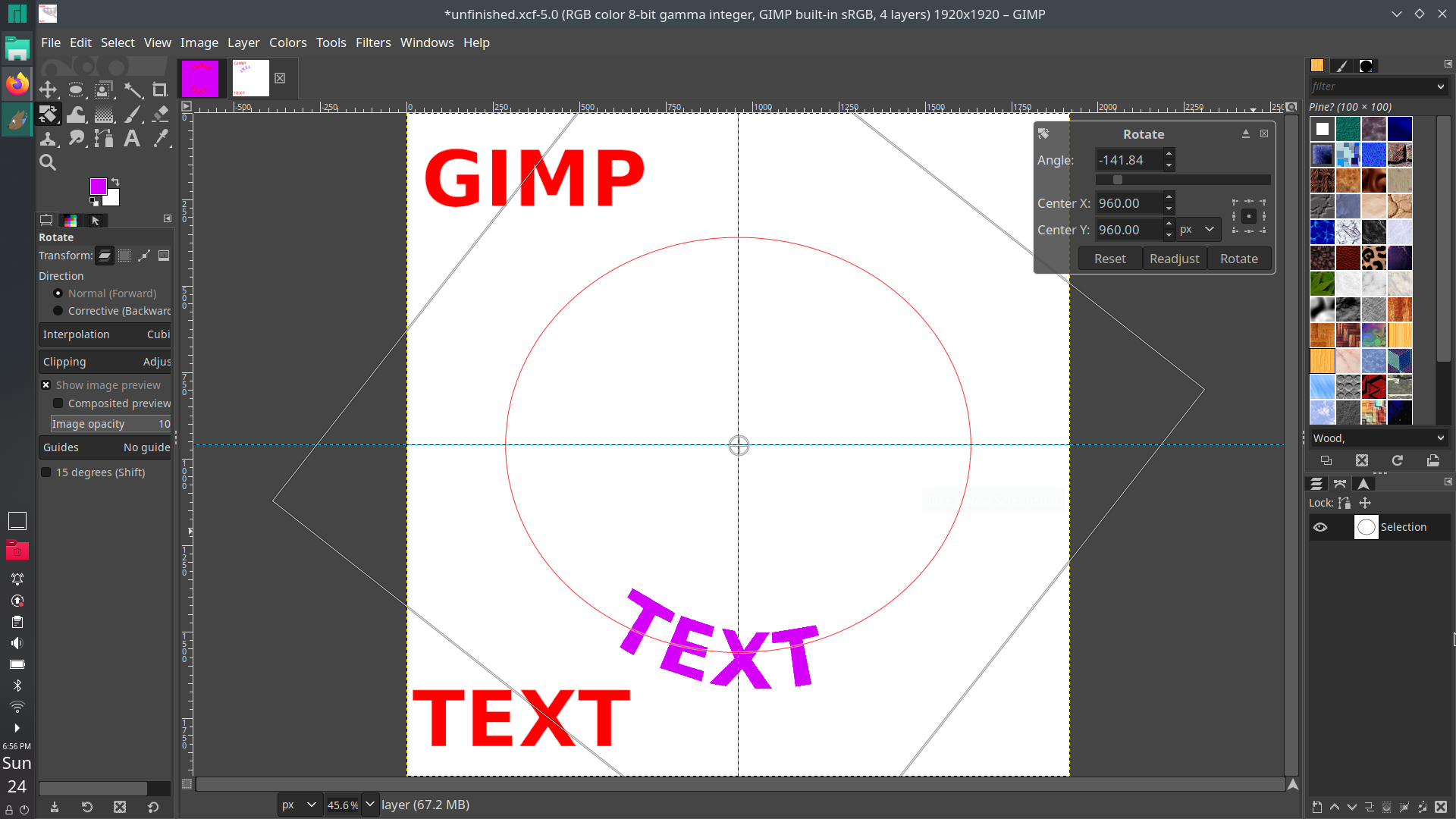Create a new path
This screenshot has height=819, width=1456.
coord(1317,808)
